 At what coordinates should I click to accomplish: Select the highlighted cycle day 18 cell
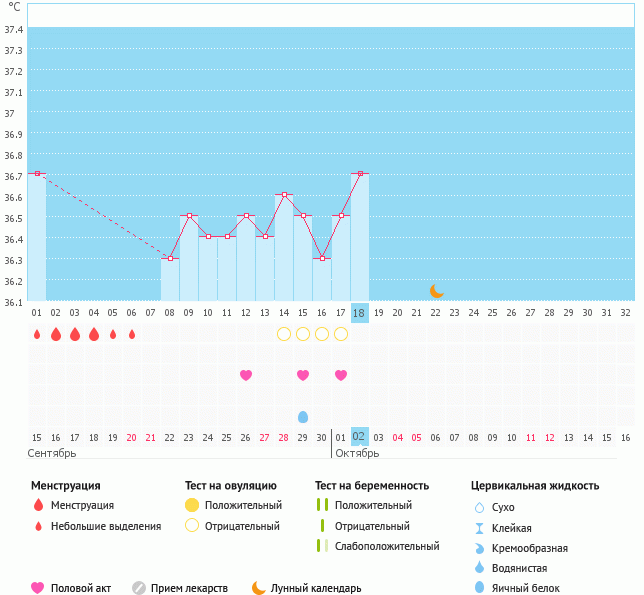[x=360, y=312]
